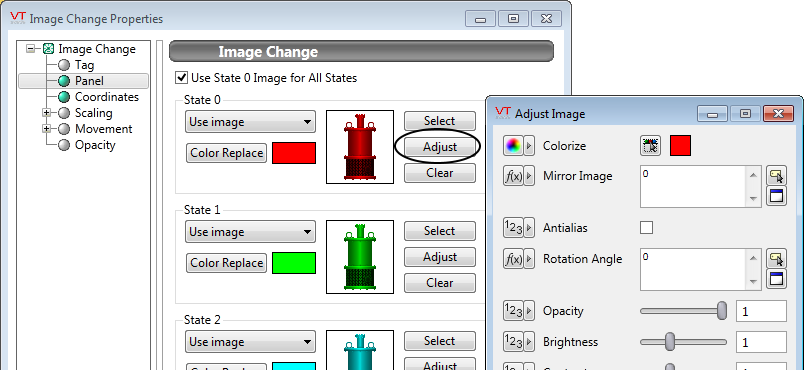805x370 pixels.
Task: Select Coordinates in the properties tree
Action: coord(107,97)
